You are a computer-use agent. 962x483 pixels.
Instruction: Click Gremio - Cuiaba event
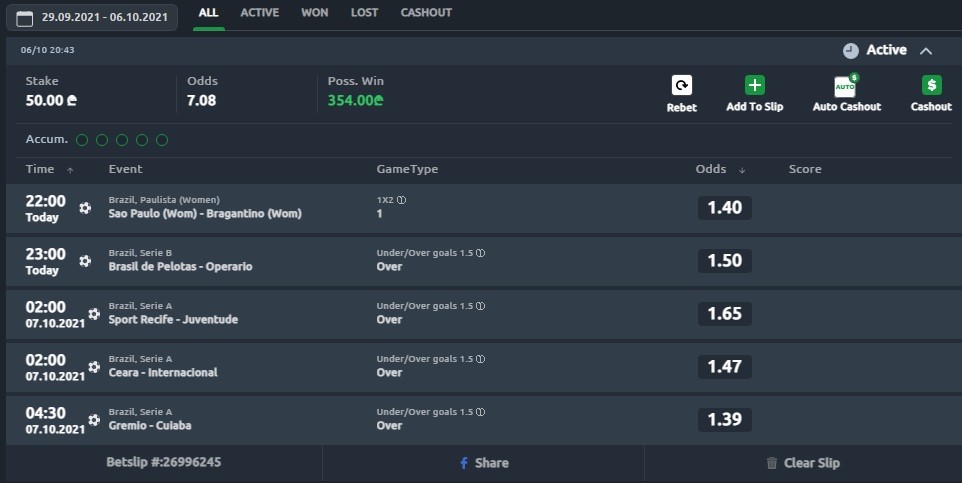coord(150,425)
